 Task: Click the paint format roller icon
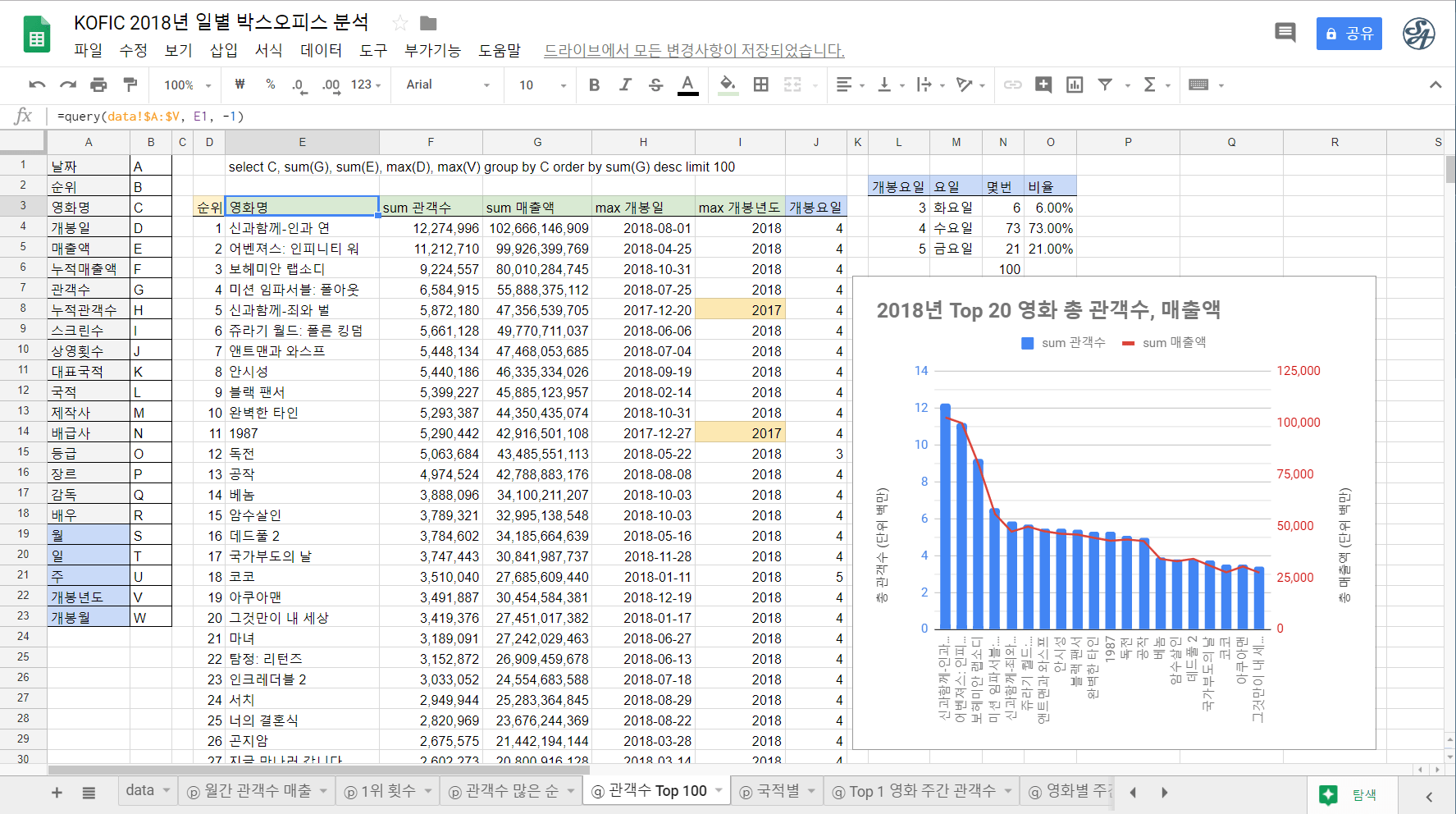[130, 85]
